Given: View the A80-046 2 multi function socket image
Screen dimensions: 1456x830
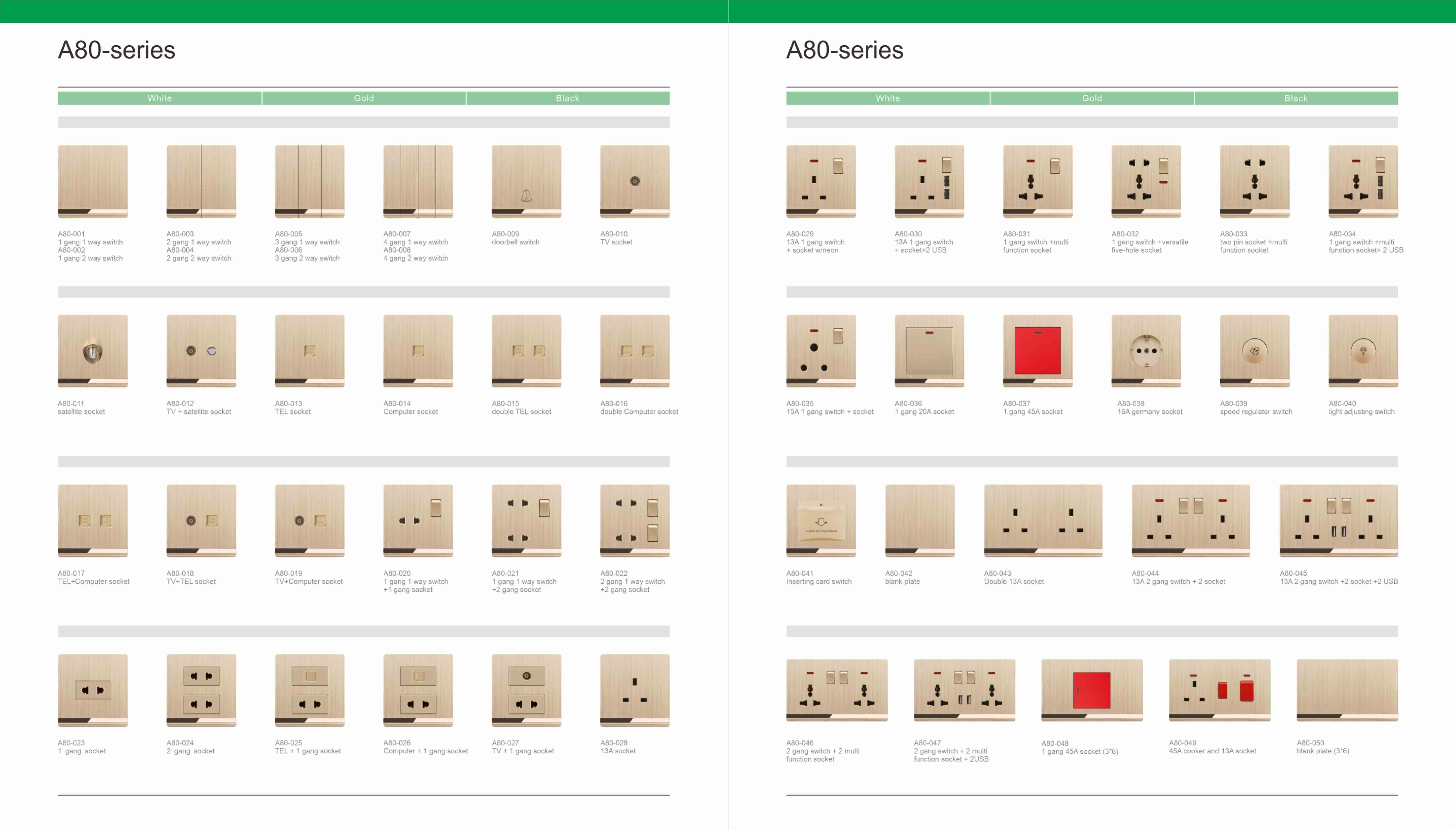Looking at the screenshot, I should (837, 690).
